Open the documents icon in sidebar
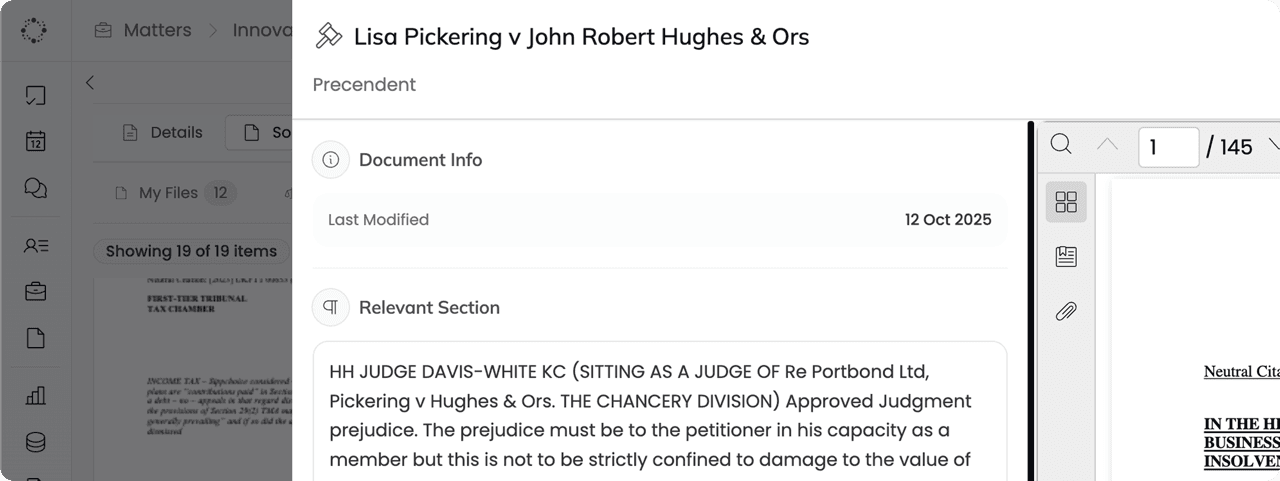The width and height of the screenshot is (1280, 481). pyautogui.click(x=35, y=338)
